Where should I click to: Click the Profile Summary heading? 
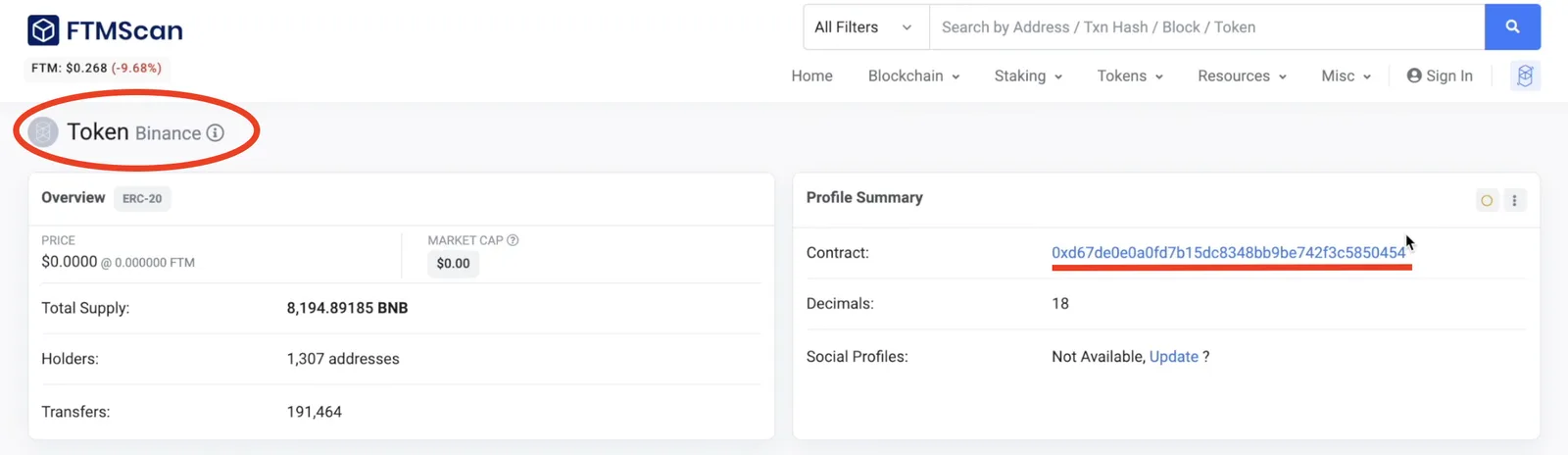point(864,197)
